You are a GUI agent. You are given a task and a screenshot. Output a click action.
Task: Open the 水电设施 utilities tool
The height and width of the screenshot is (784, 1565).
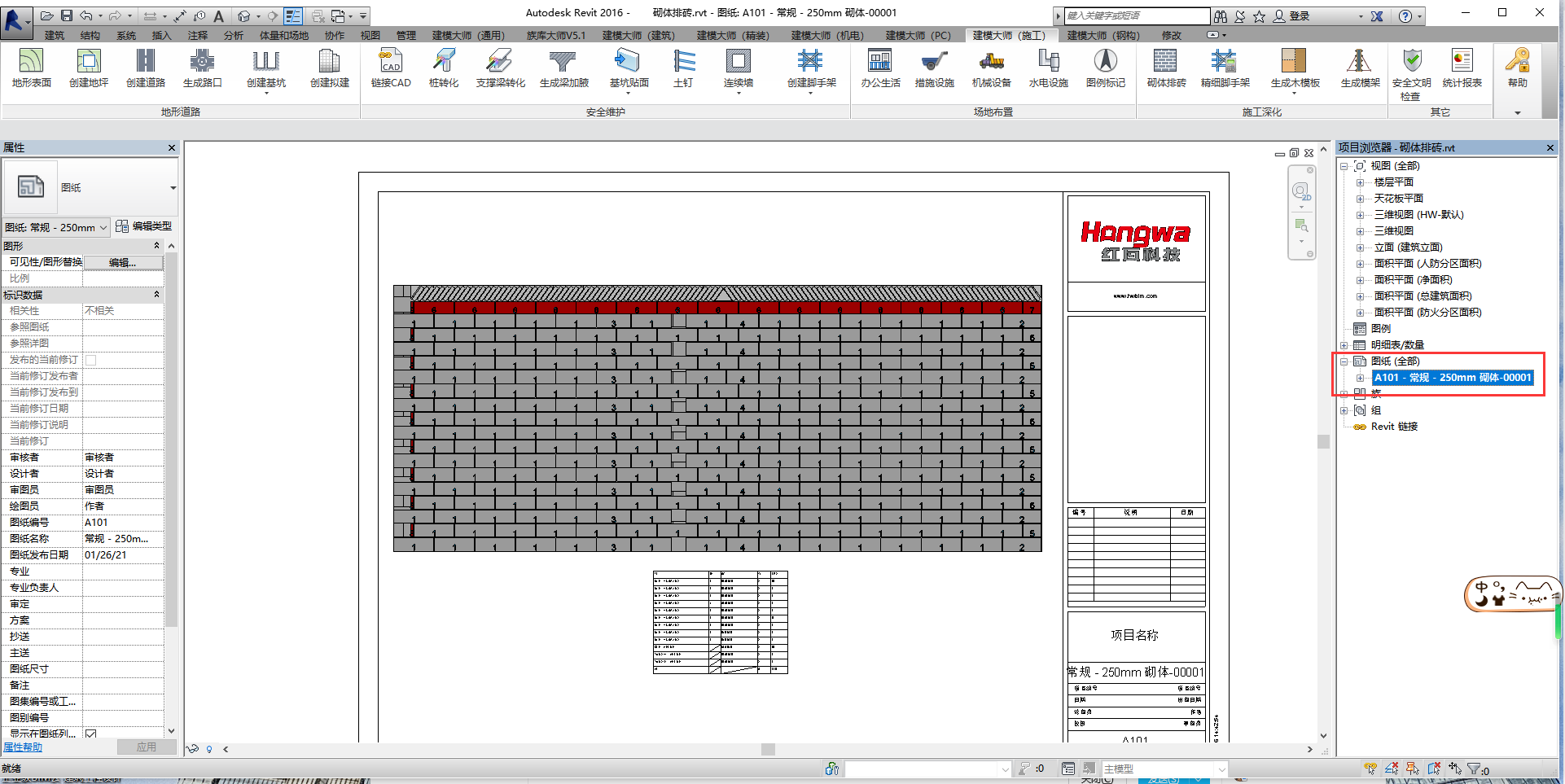pos(1048,68)
